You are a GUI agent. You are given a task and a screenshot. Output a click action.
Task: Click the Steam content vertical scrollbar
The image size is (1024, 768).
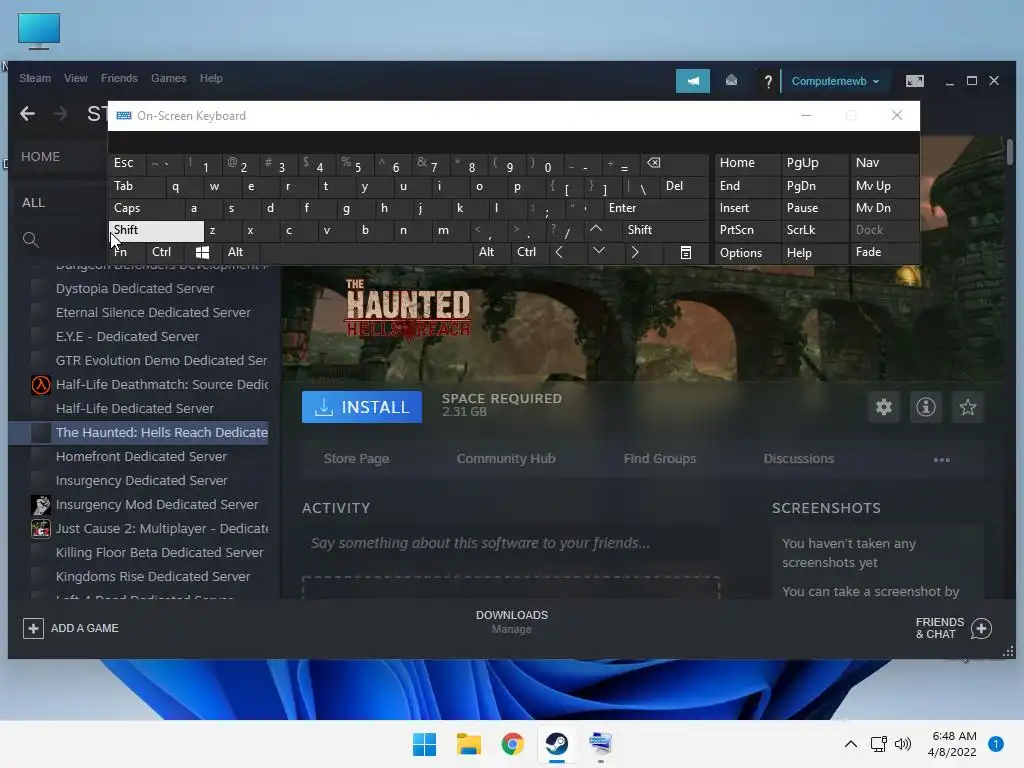(x=1010, y=152)
